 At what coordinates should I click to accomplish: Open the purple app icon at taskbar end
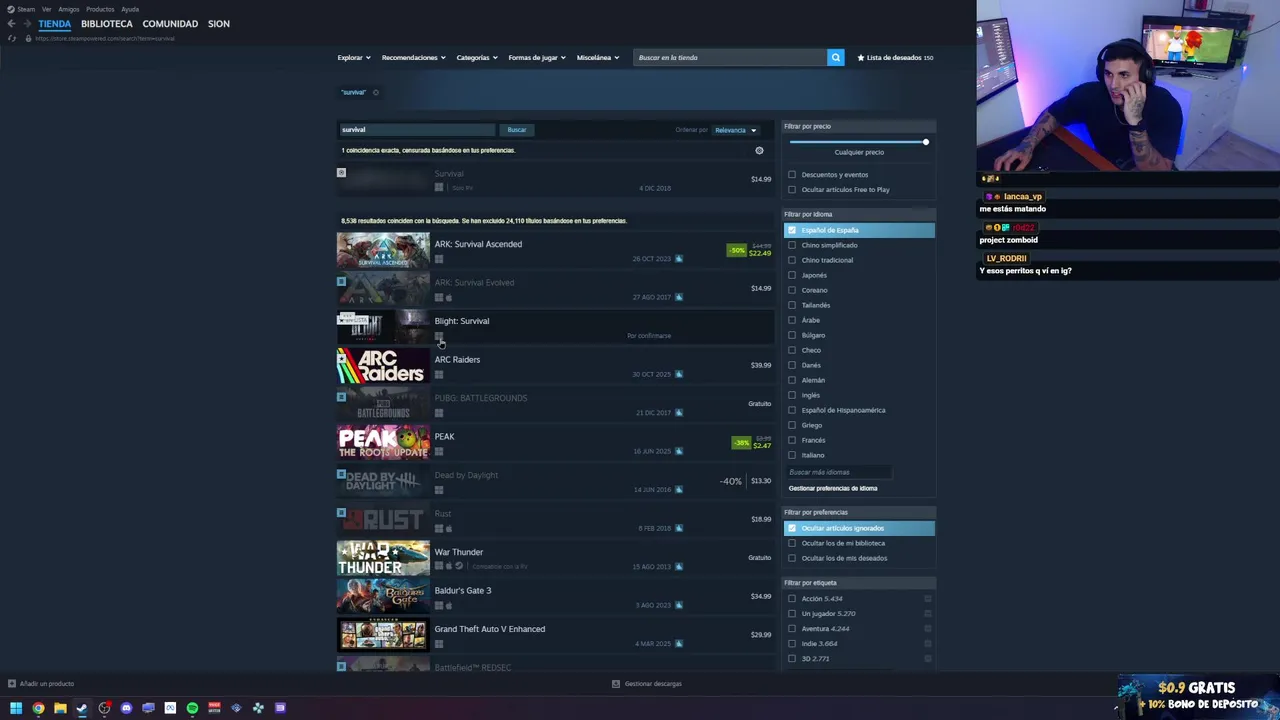(x=280, y=708)
